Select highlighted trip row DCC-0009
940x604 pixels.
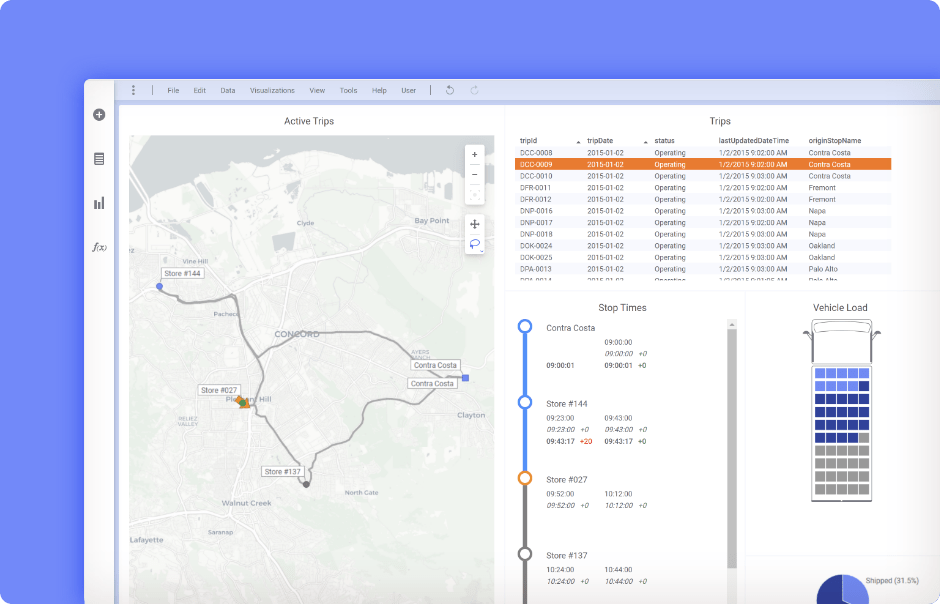coord(703,164)
